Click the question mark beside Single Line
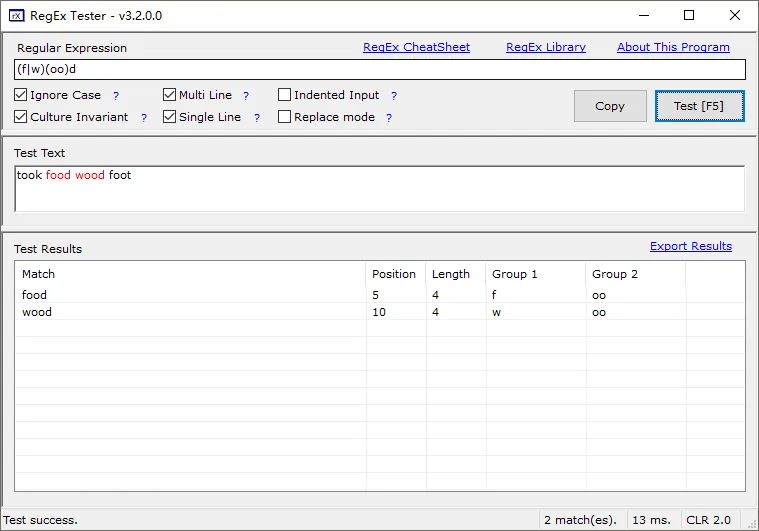 point(257,118)
